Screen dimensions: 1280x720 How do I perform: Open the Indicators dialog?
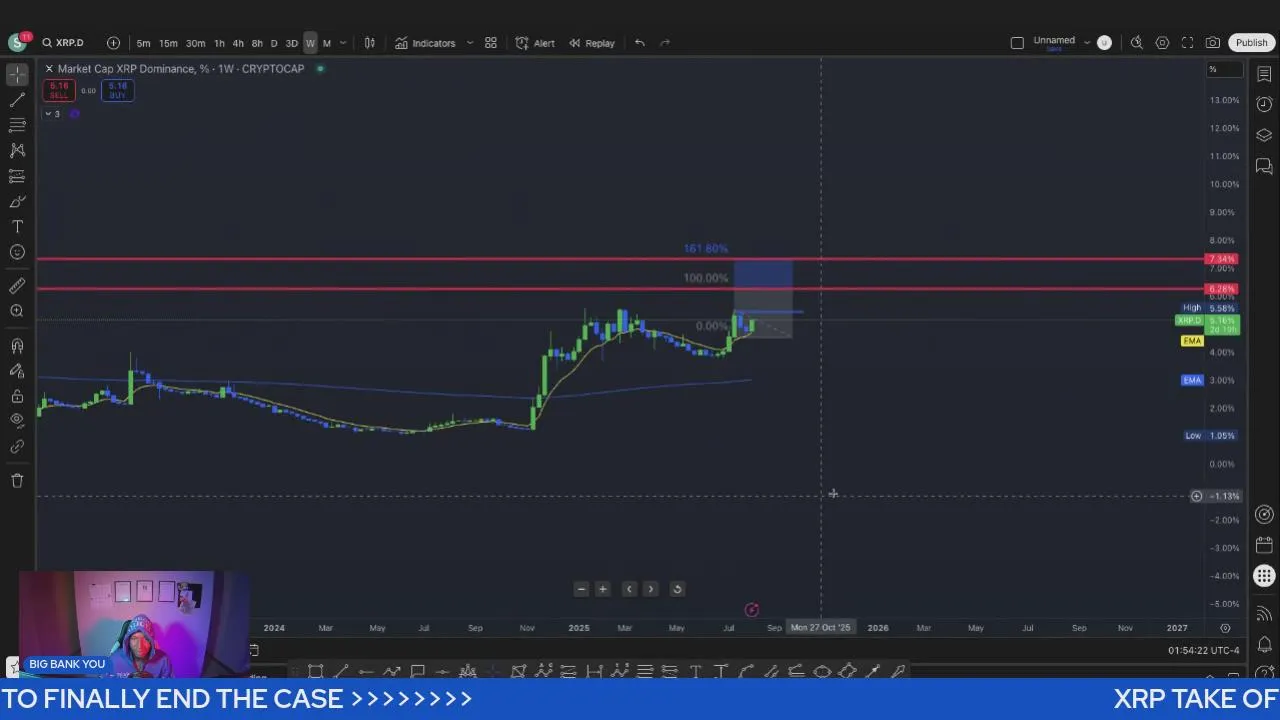click(x=425, y=43)
